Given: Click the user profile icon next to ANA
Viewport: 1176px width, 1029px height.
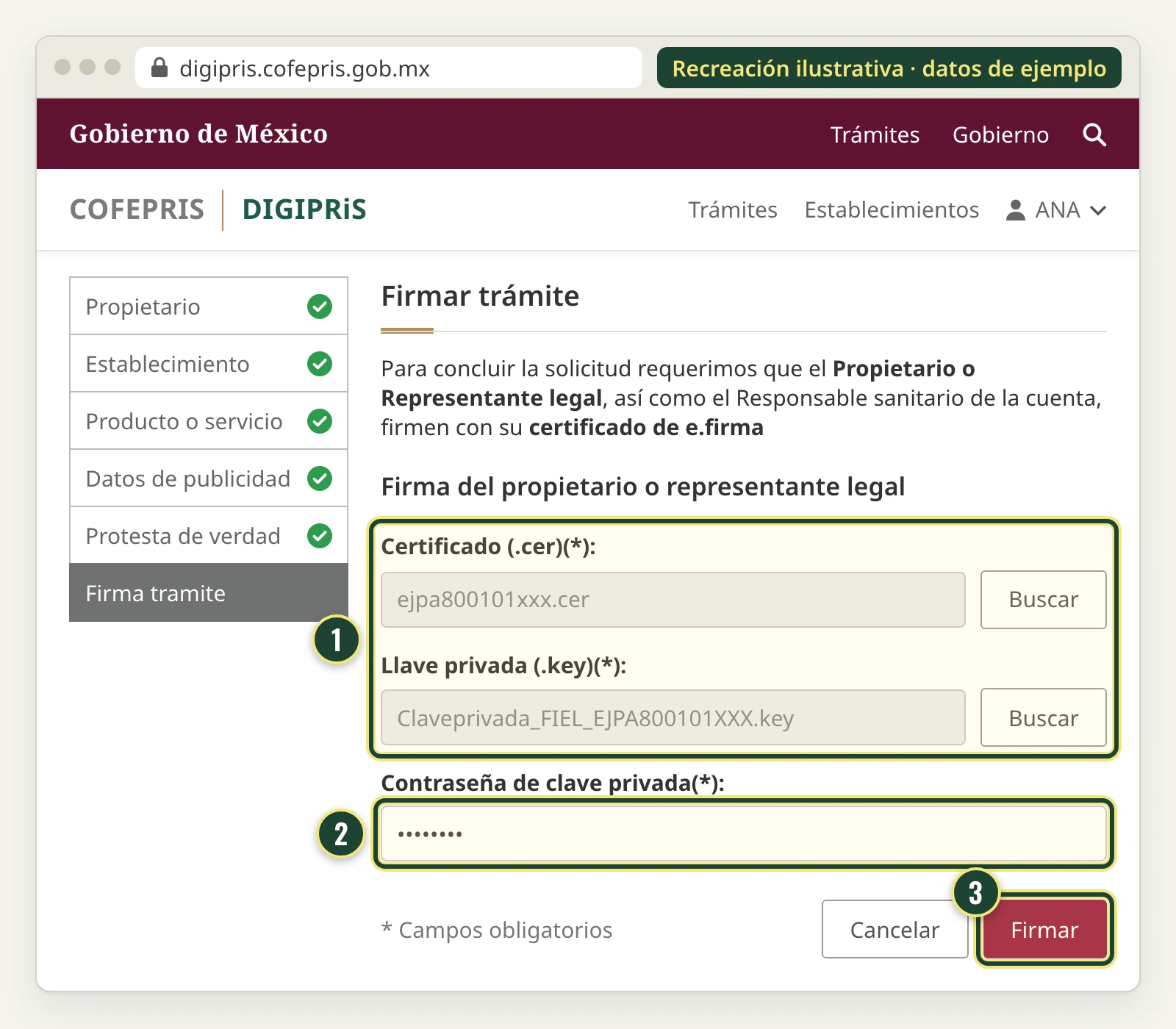Looking at the screenshot, I should tap(1015, 210).
